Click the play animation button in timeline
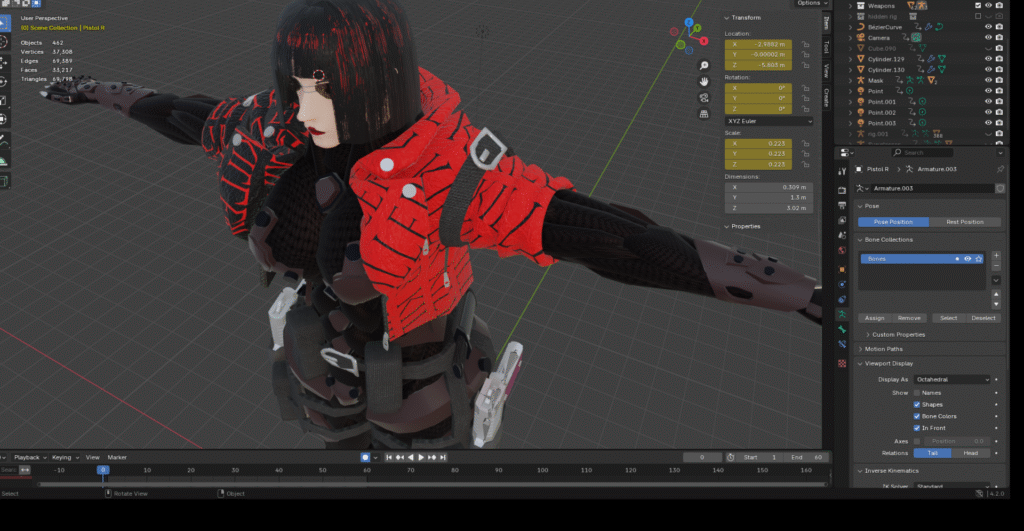 (421, 457)
